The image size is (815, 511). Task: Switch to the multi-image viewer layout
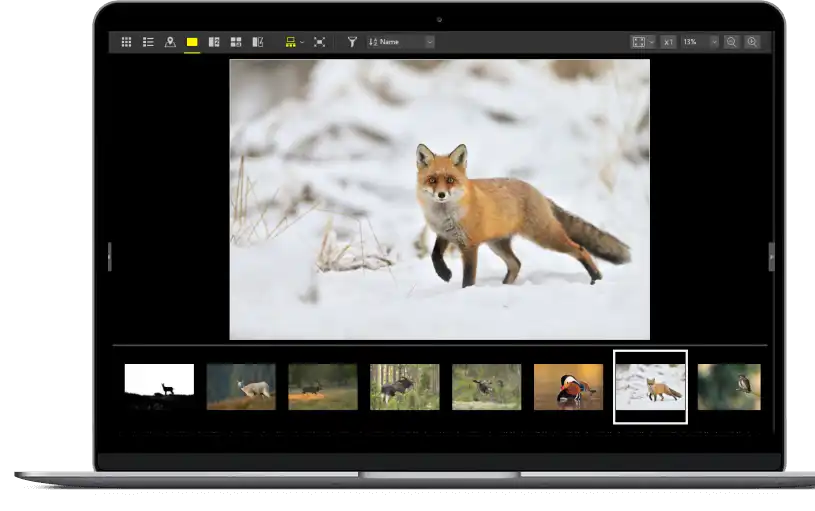click(236, 42)
